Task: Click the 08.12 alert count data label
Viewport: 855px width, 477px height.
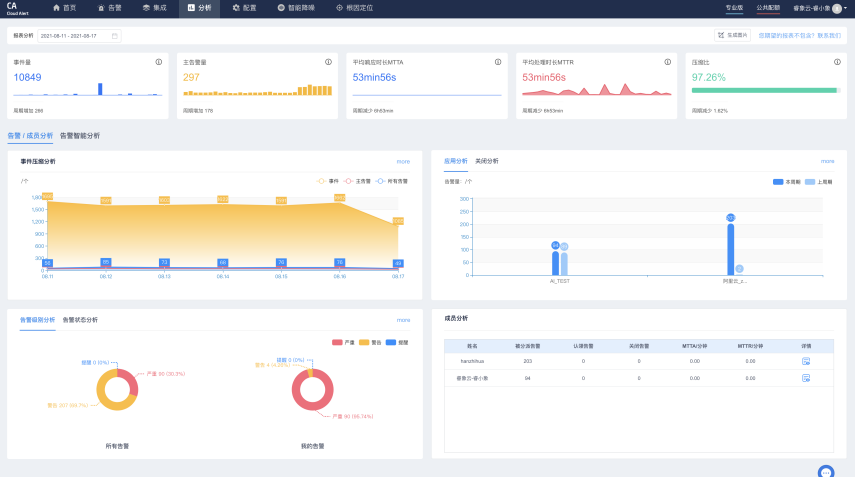Action: [106, 262]
